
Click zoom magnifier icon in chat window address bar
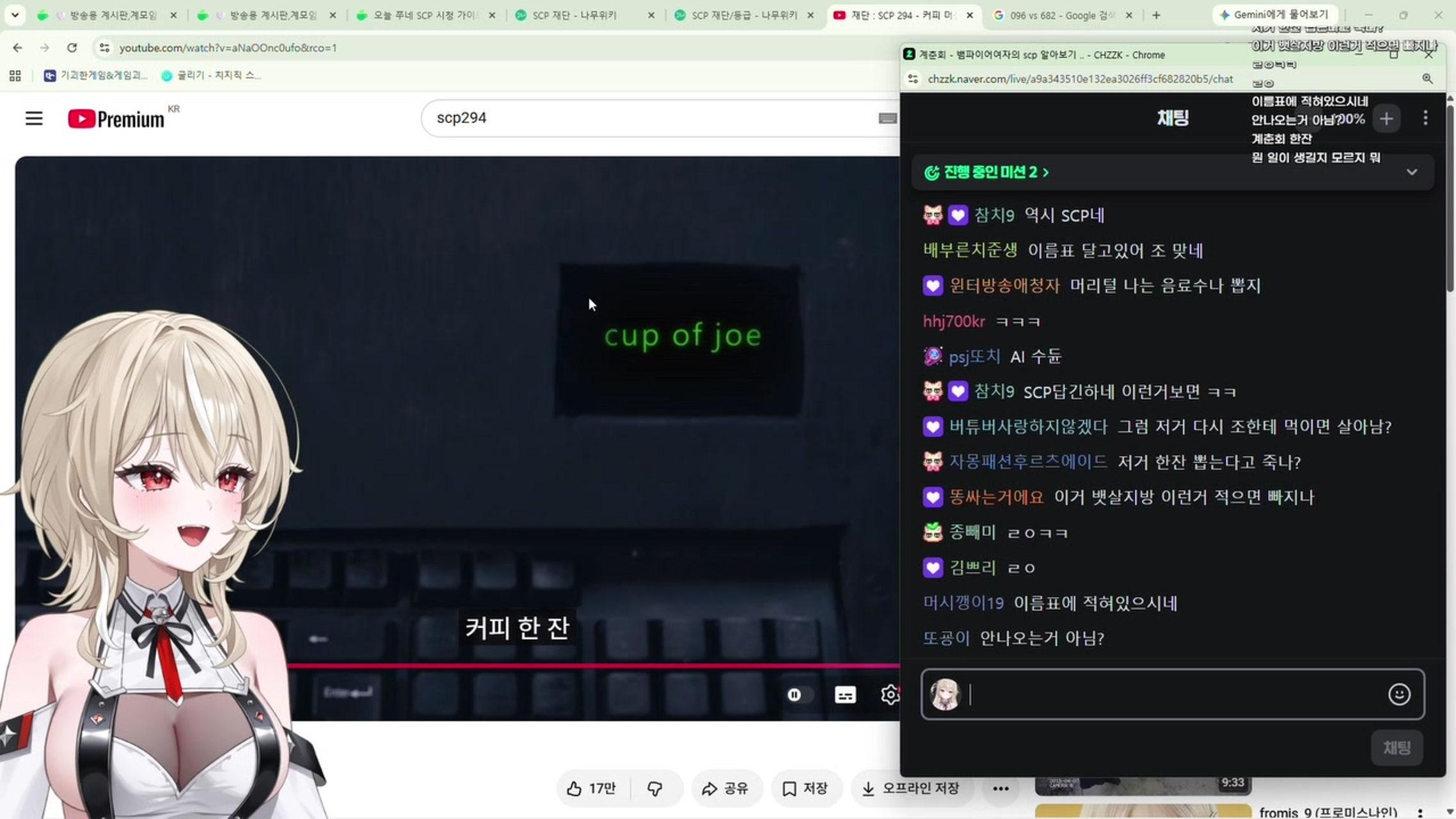(x=1427, y=79)
